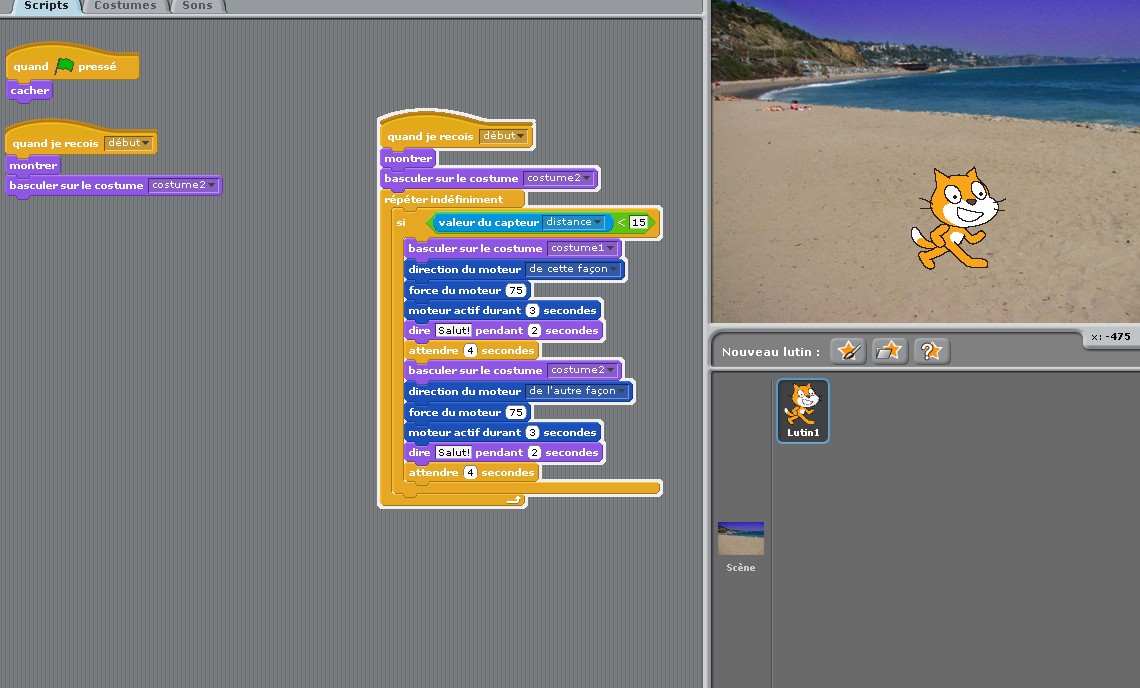The width and height of the screenshot is (1140, 688).
Task: Click the 'si' condition block label
Action: (401, 223)
